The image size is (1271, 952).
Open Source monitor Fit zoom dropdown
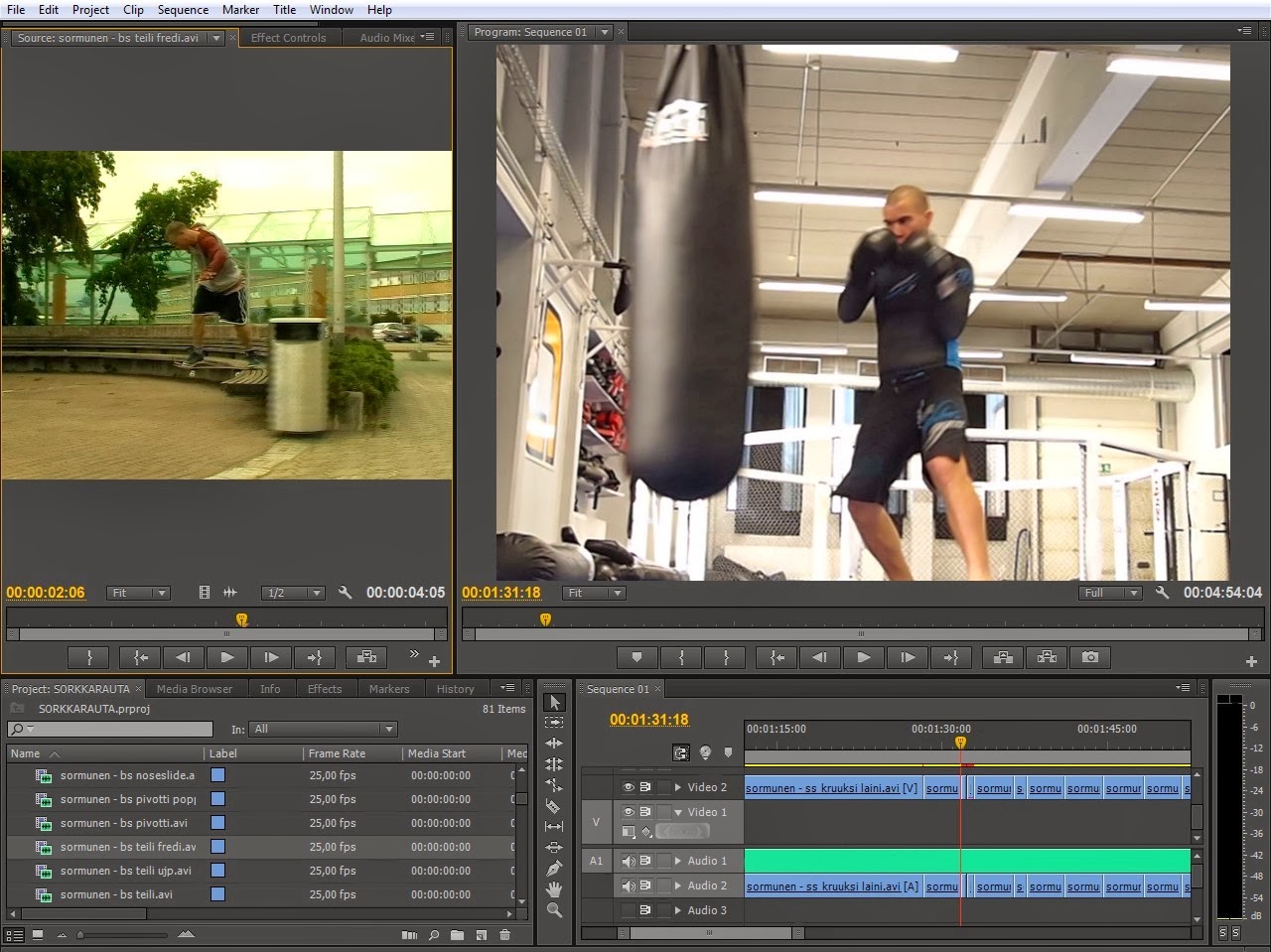pos(138,593)
